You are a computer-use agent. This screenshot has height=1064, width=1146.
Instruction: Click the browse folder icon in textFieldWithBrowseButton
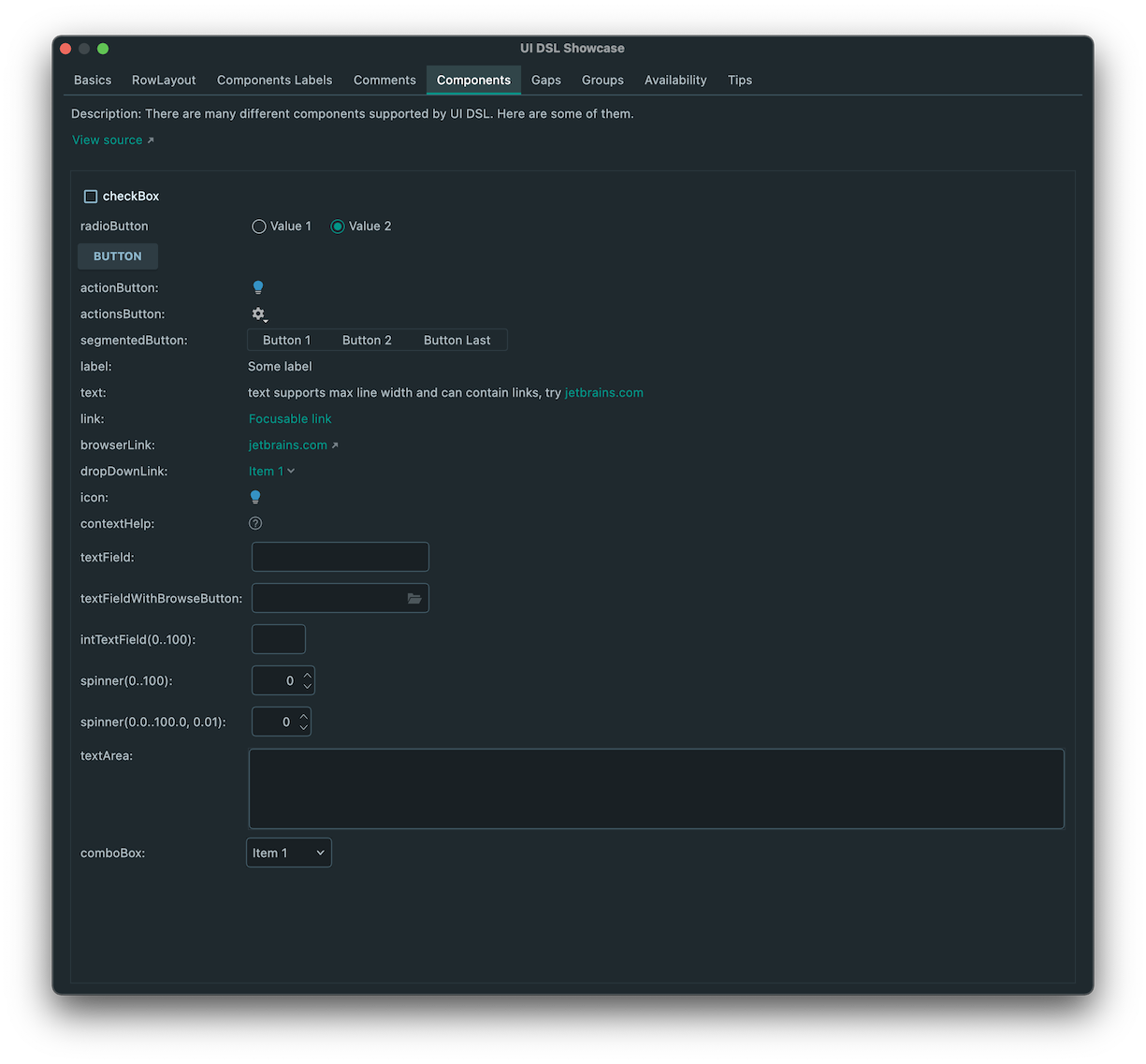(x=414, y=598)
